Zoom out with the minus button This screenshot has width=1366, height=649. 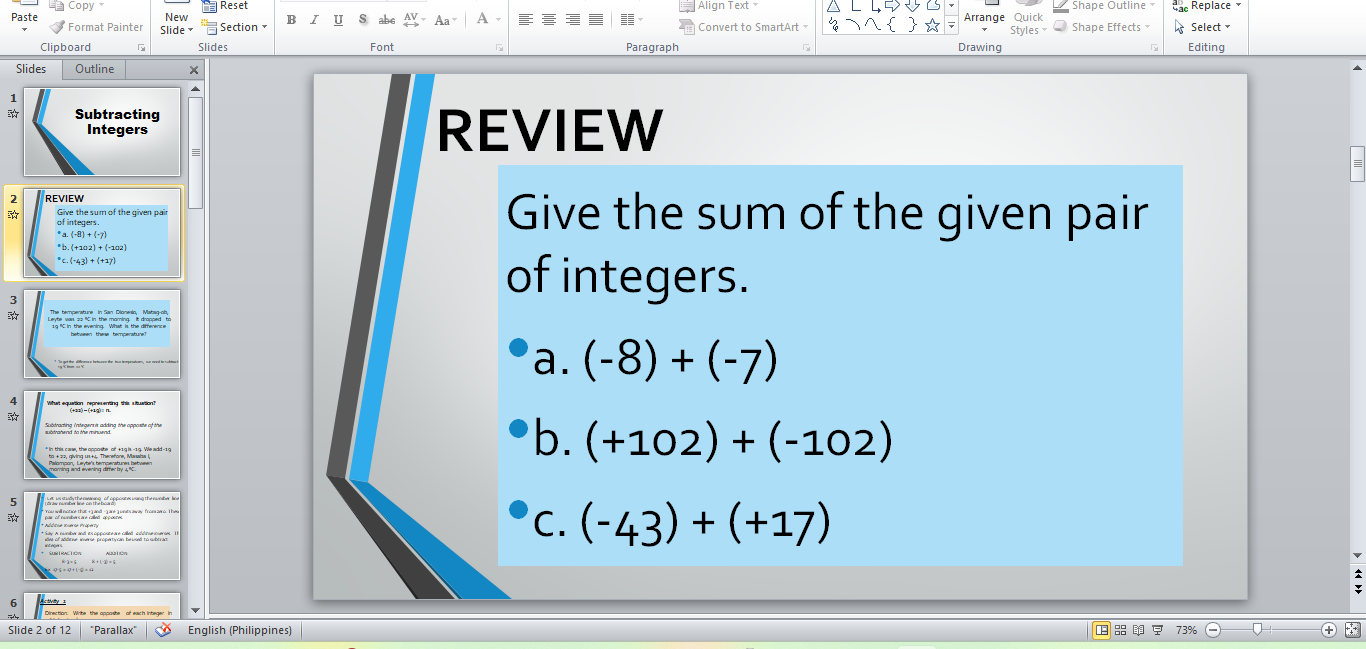point(1213,630)
